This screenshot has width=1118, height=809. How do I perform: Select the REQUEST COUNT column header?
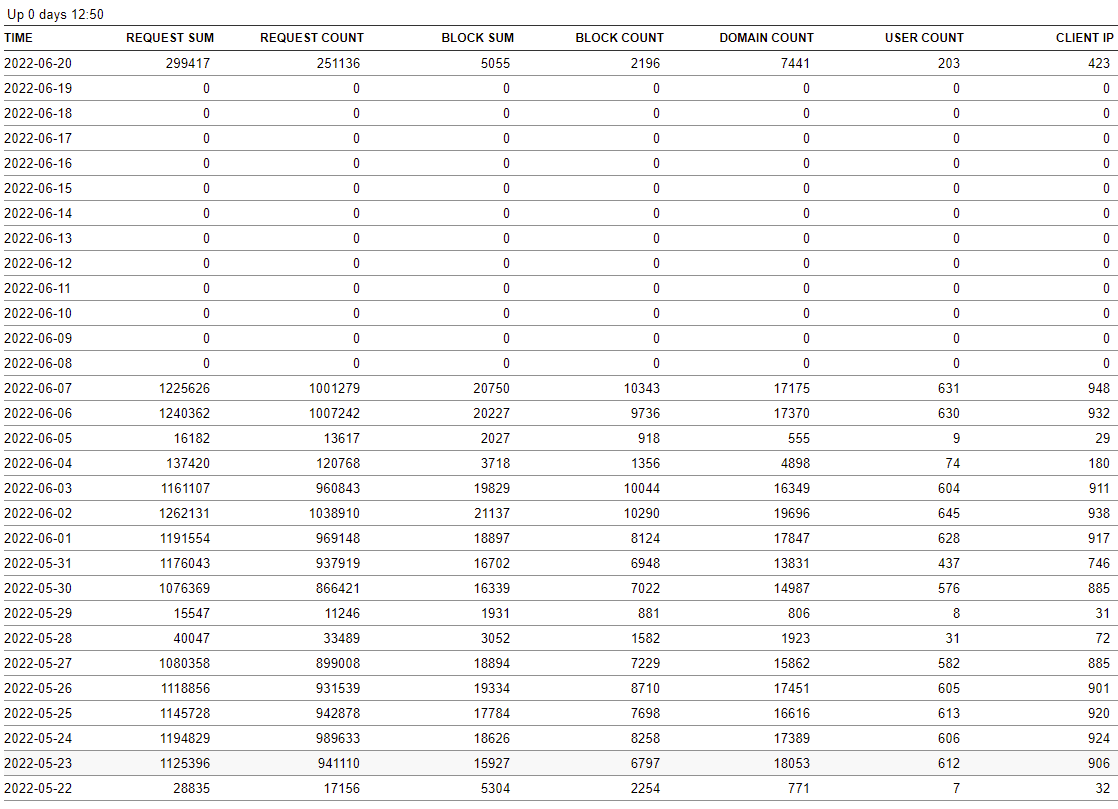pos(312,38)
